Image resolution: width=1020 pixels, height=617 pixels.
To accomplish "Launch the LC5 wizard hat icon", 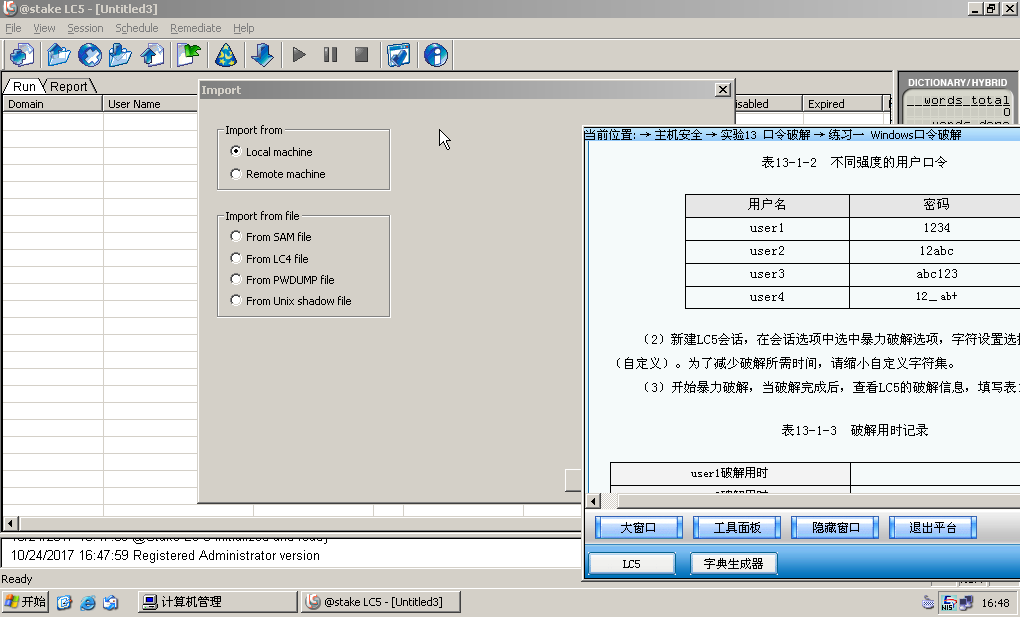I will coord(226,55).
